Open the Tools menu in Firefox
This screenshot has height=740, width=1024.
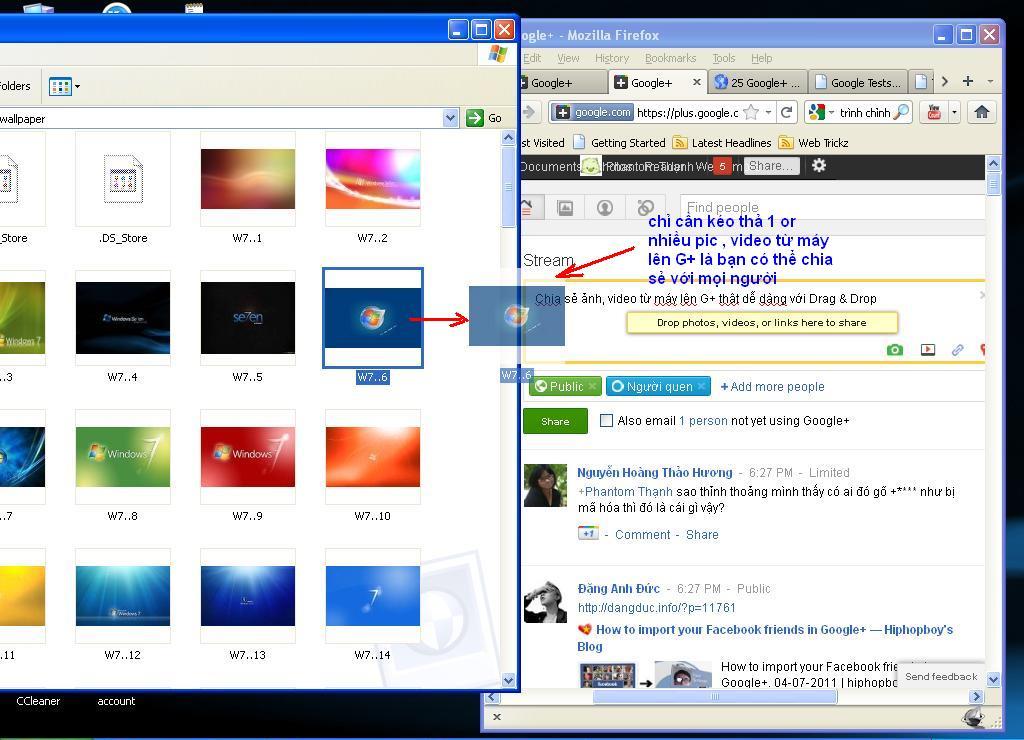(x=724, y=58)
